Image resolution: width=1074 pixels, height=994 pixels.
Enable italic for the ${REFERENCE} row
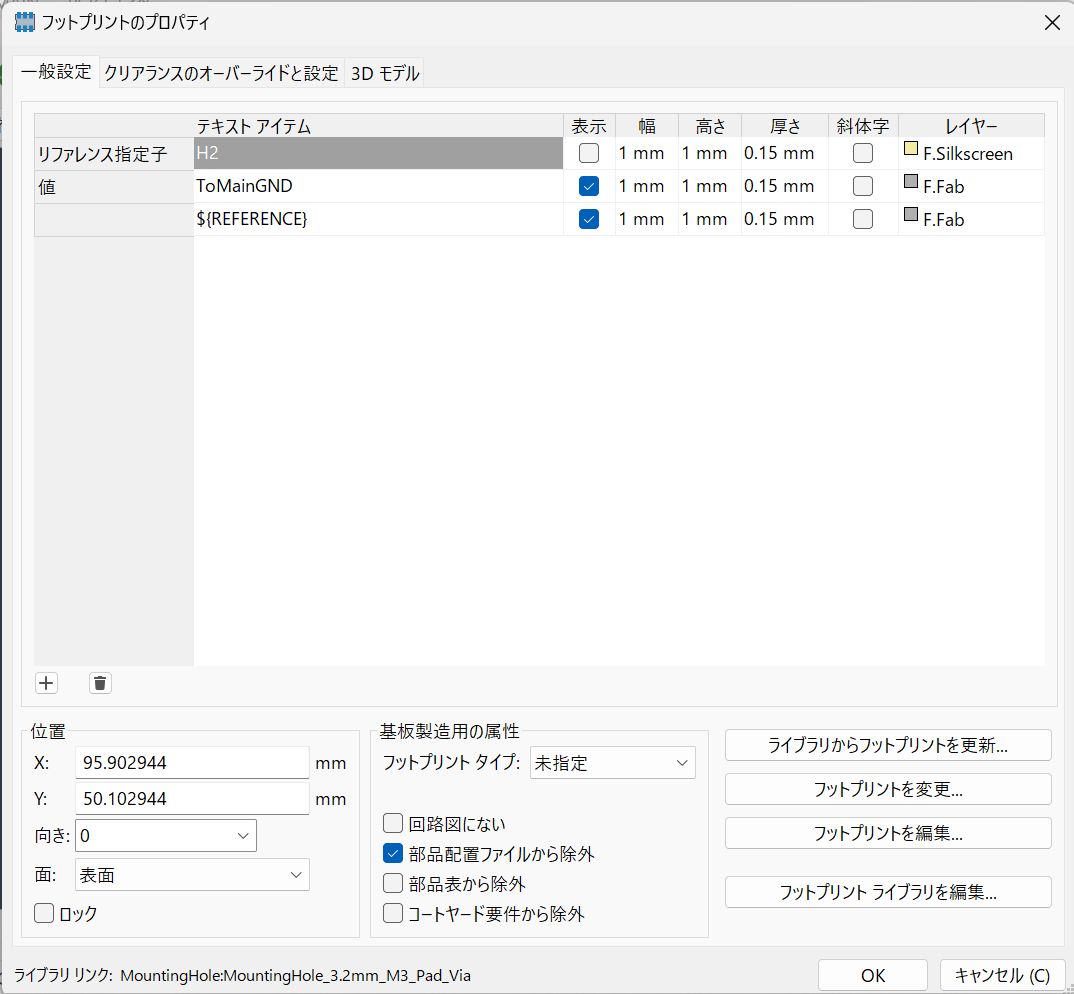click(862, 219)
